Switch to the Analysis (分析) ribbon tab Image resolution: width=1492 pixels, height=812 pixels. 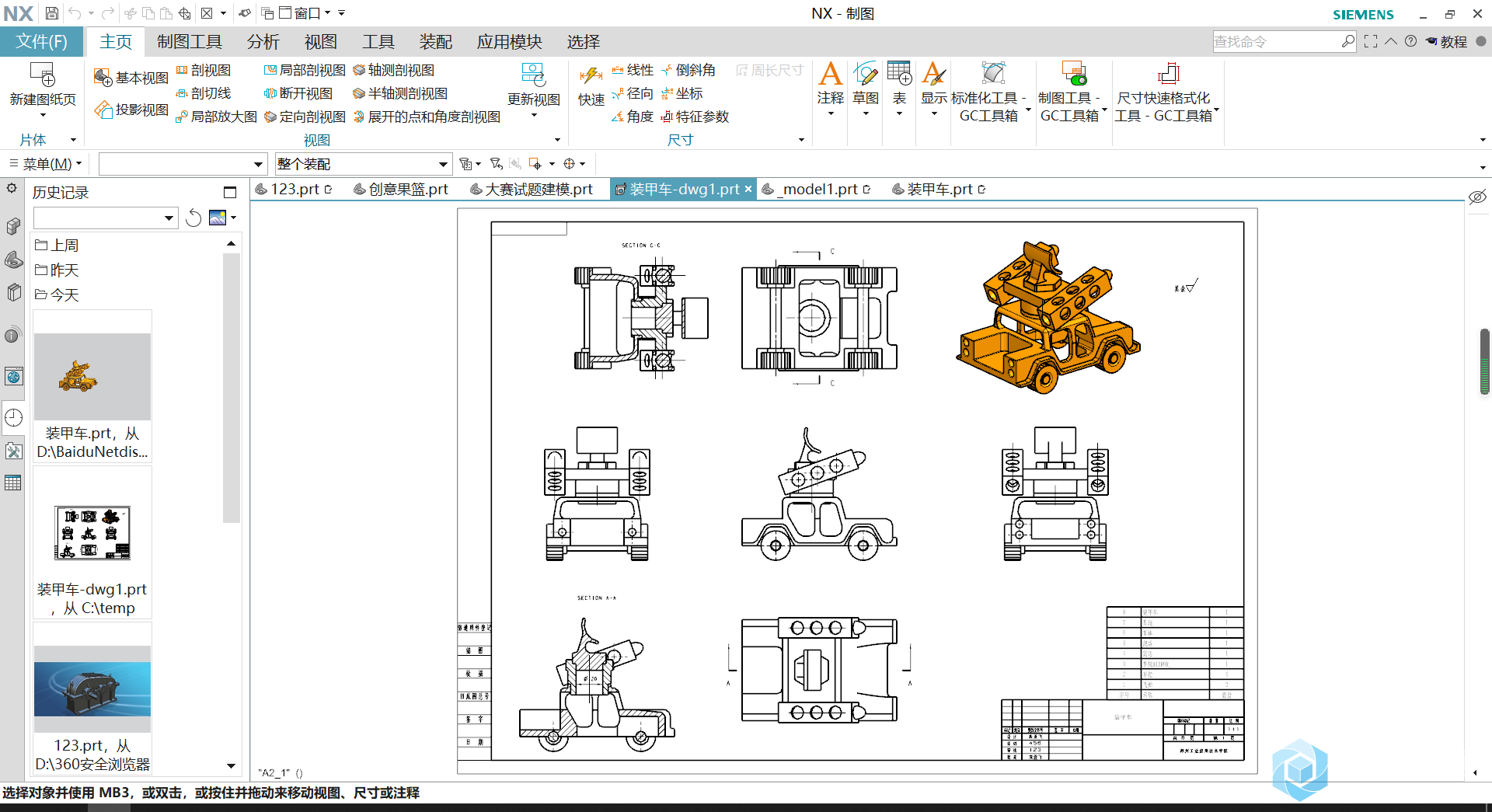263,42
